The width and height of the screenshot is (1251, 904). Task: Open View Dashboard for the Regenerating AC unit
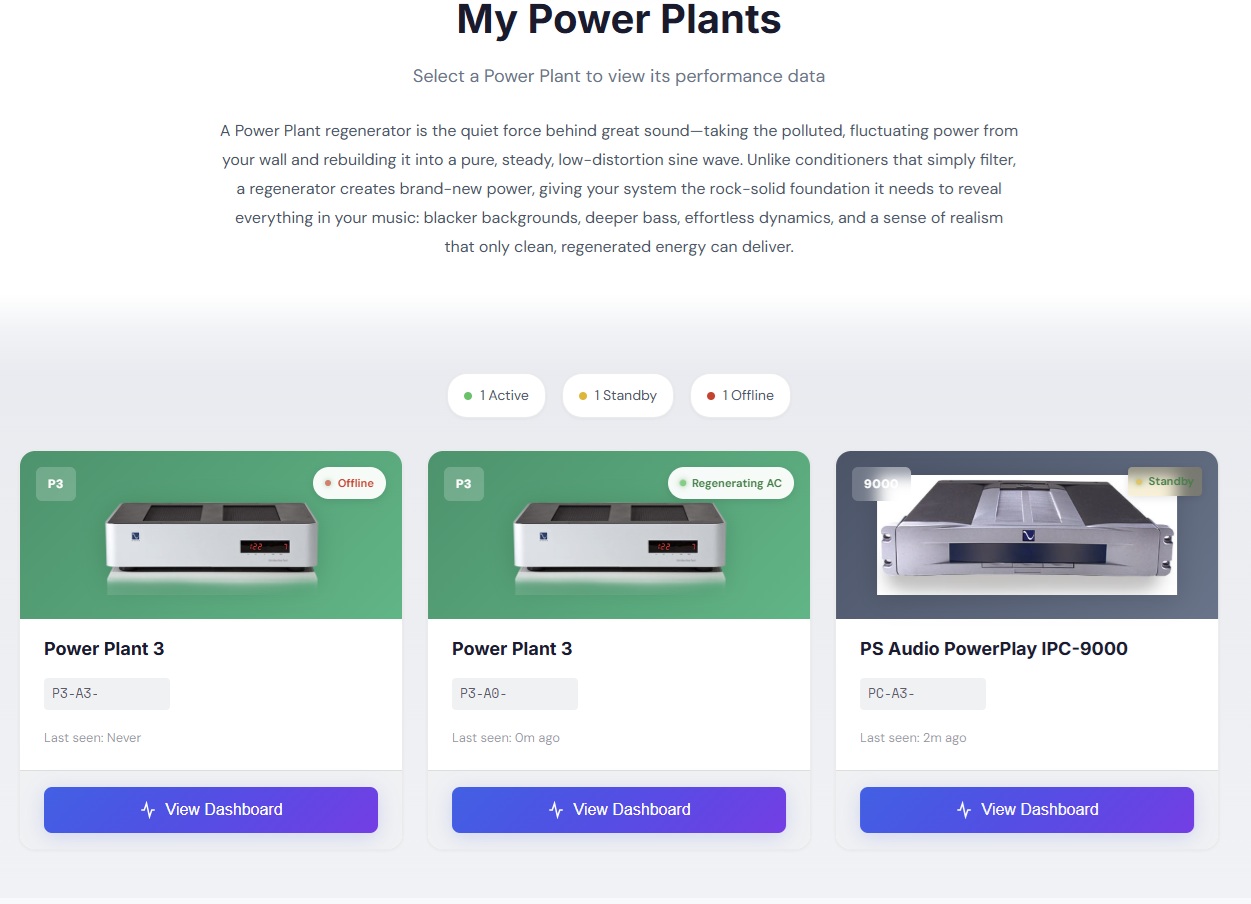[618, 810]
